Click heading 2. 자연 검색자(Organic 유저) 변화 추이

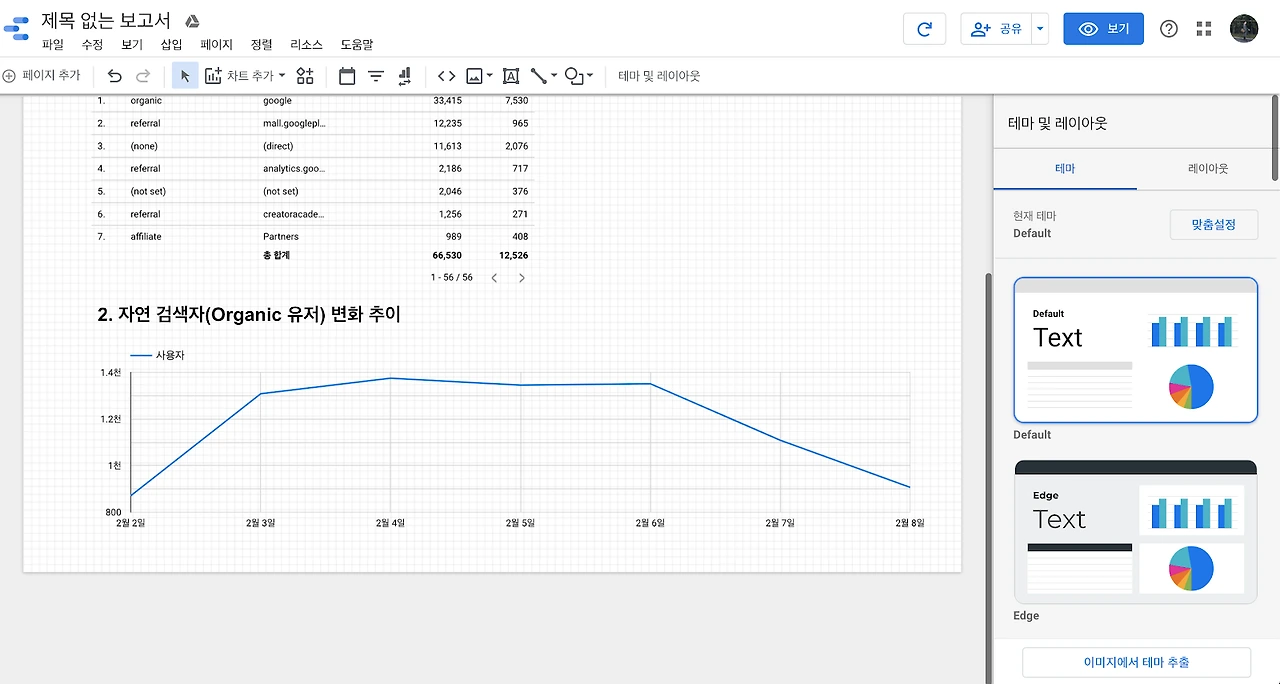pos(249,315)
